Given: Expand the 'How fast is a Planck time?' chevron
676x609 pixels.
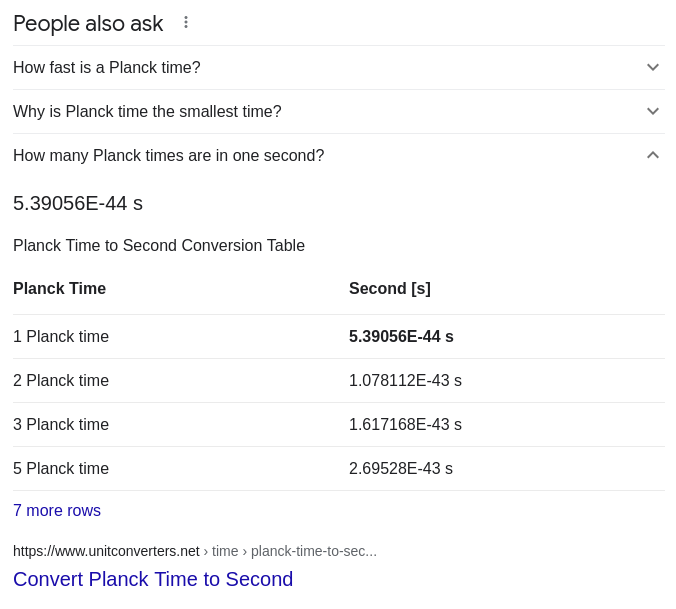Looking at the screenshot, I should (x=653, y=67).
